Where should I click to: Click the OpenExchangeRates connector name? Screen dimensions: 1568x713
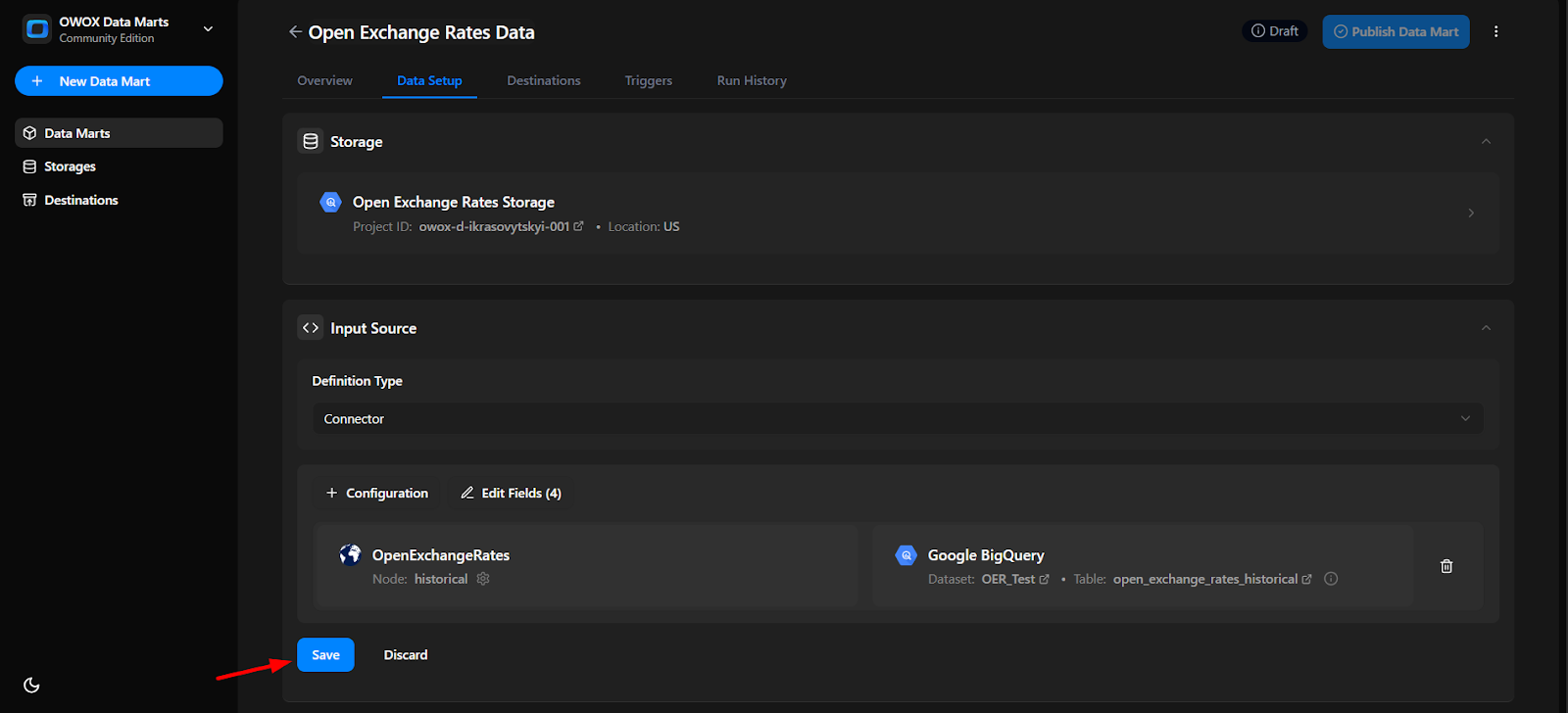click(x=441, y=555)
